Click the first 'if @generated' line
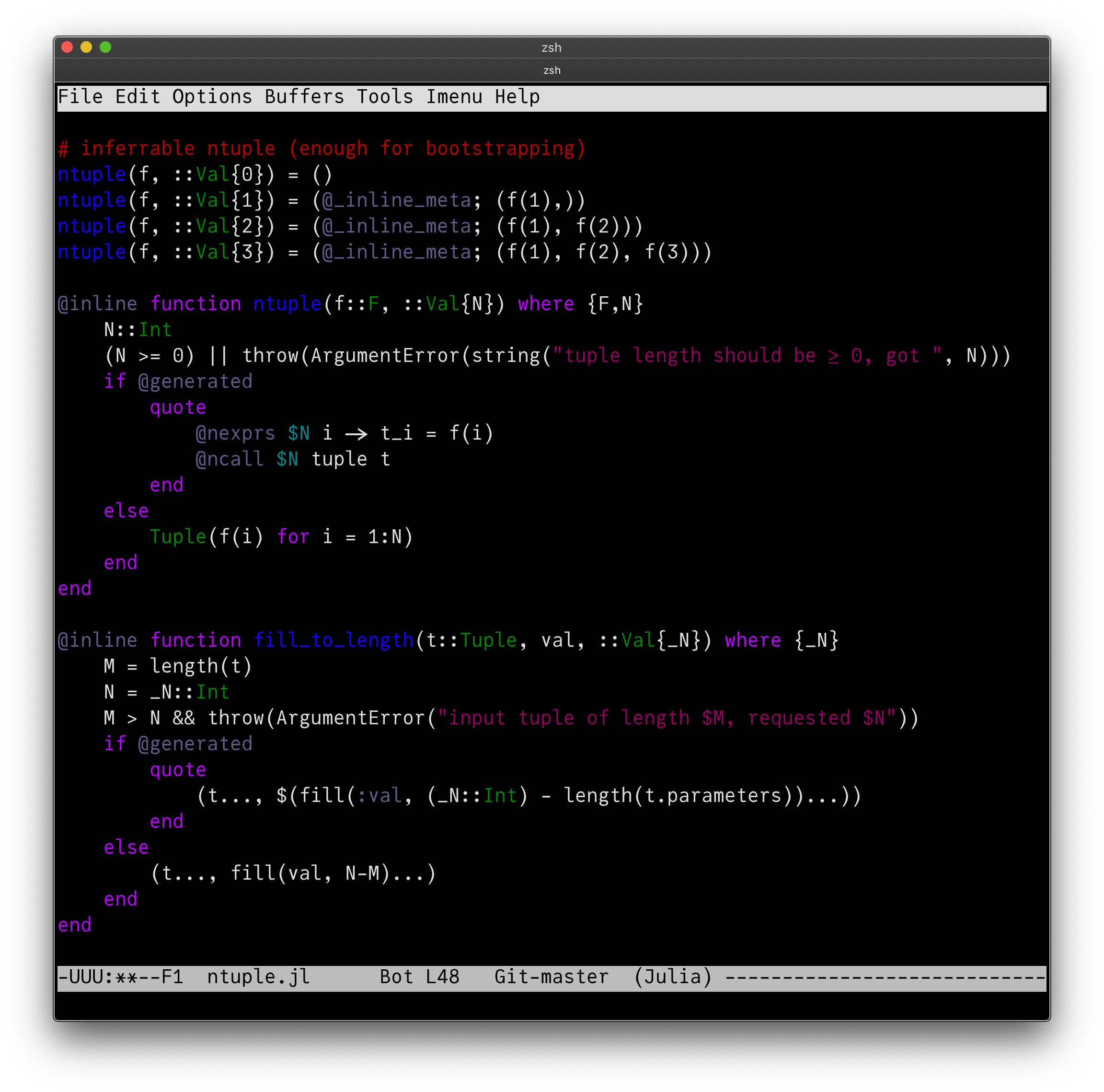 178,381
